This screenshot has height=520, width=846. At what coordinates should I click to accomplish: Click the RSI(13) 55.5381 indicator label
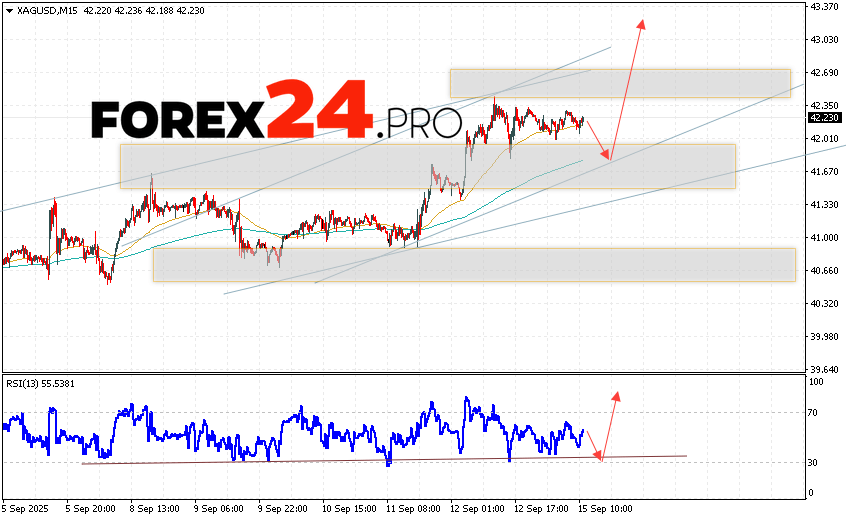pyautogui.click(x=39, y=383)
